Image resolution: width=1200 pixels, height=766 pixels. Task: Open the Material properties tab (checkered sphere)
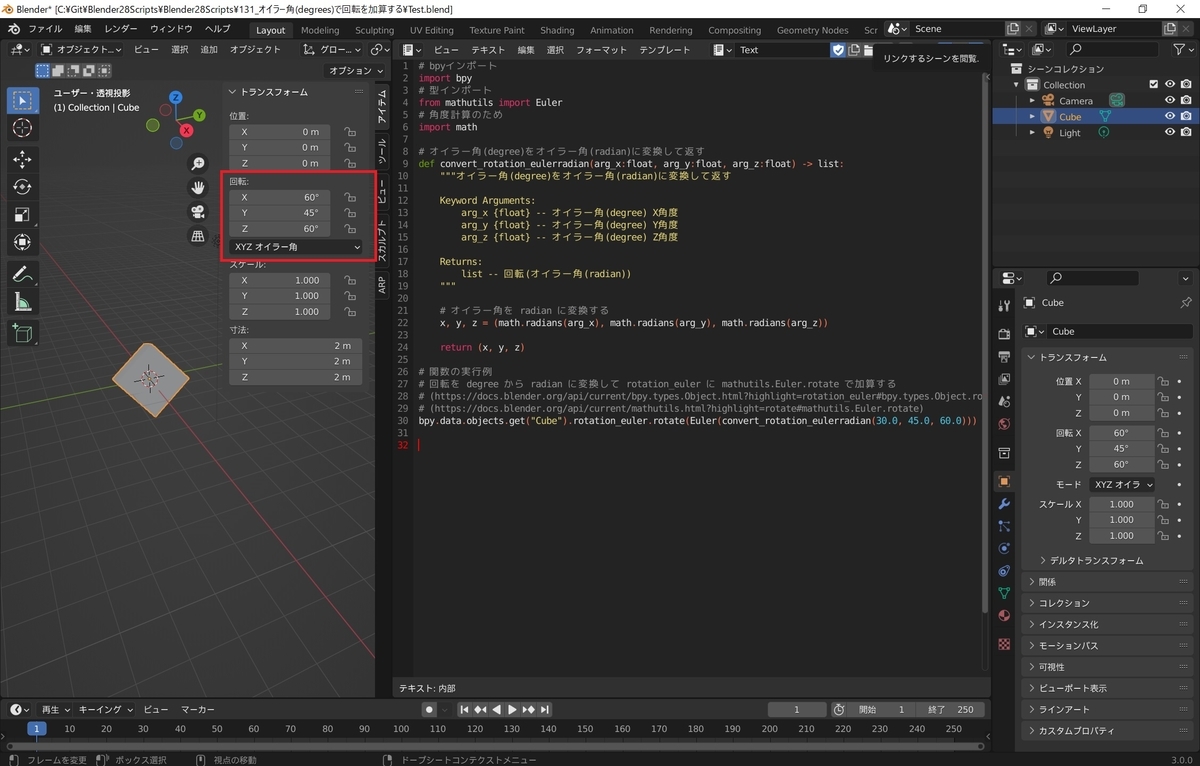[1003, 616]
